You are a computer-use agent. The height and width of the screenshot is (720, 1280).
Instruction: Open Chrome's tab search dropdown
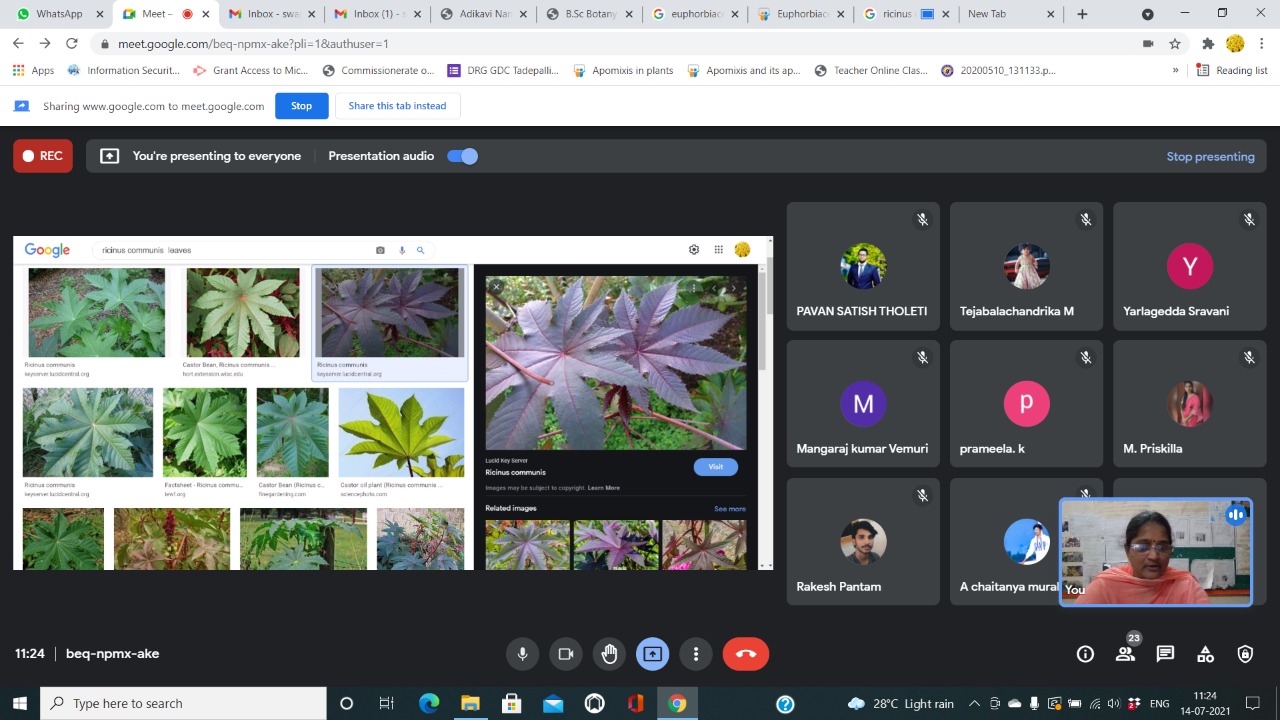1147,14
